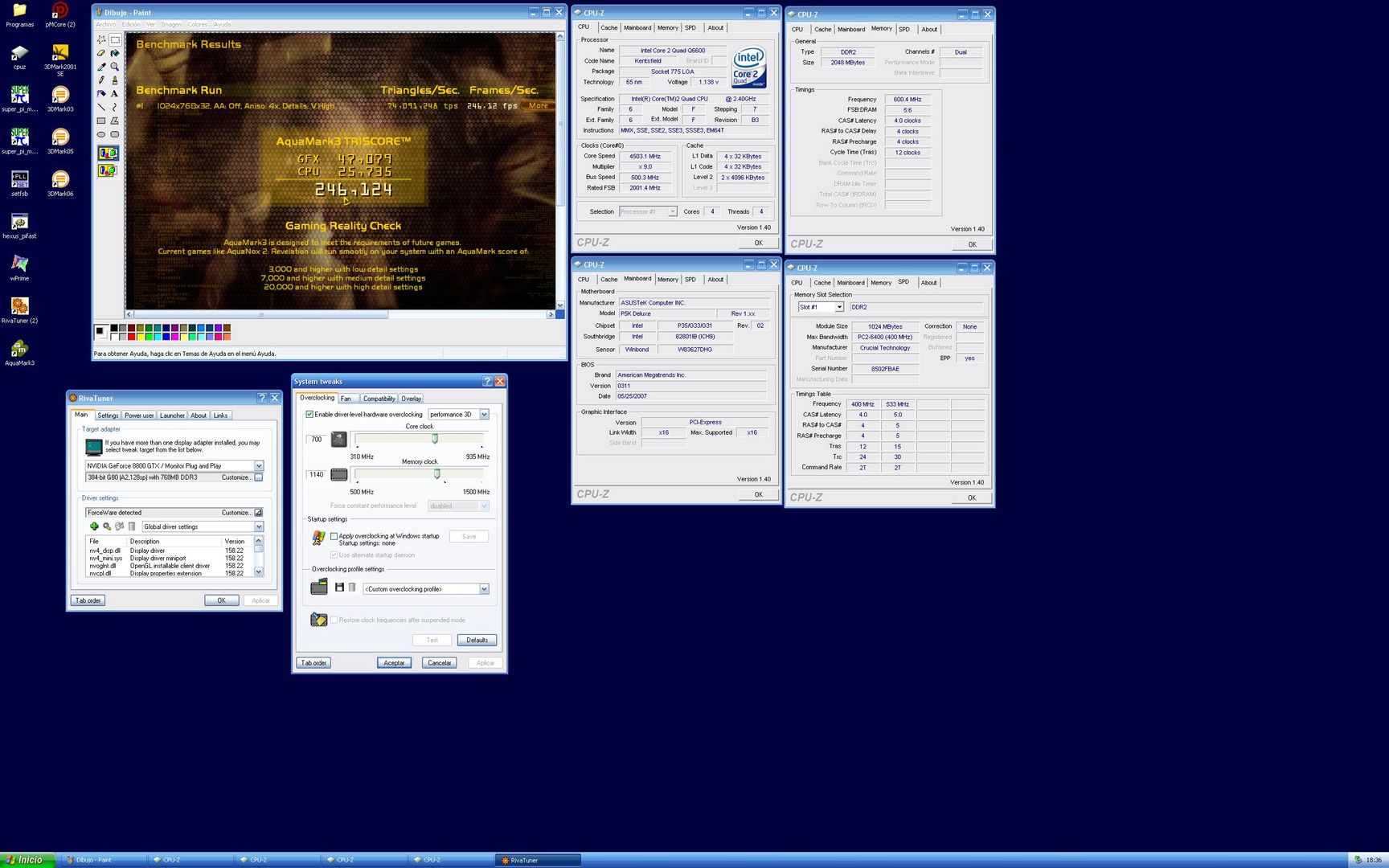Image resolution: width=1389 pixels, height=868 pixels.
Task: Open the Overlay tab in System tweaks
Action: coord(412,399)
